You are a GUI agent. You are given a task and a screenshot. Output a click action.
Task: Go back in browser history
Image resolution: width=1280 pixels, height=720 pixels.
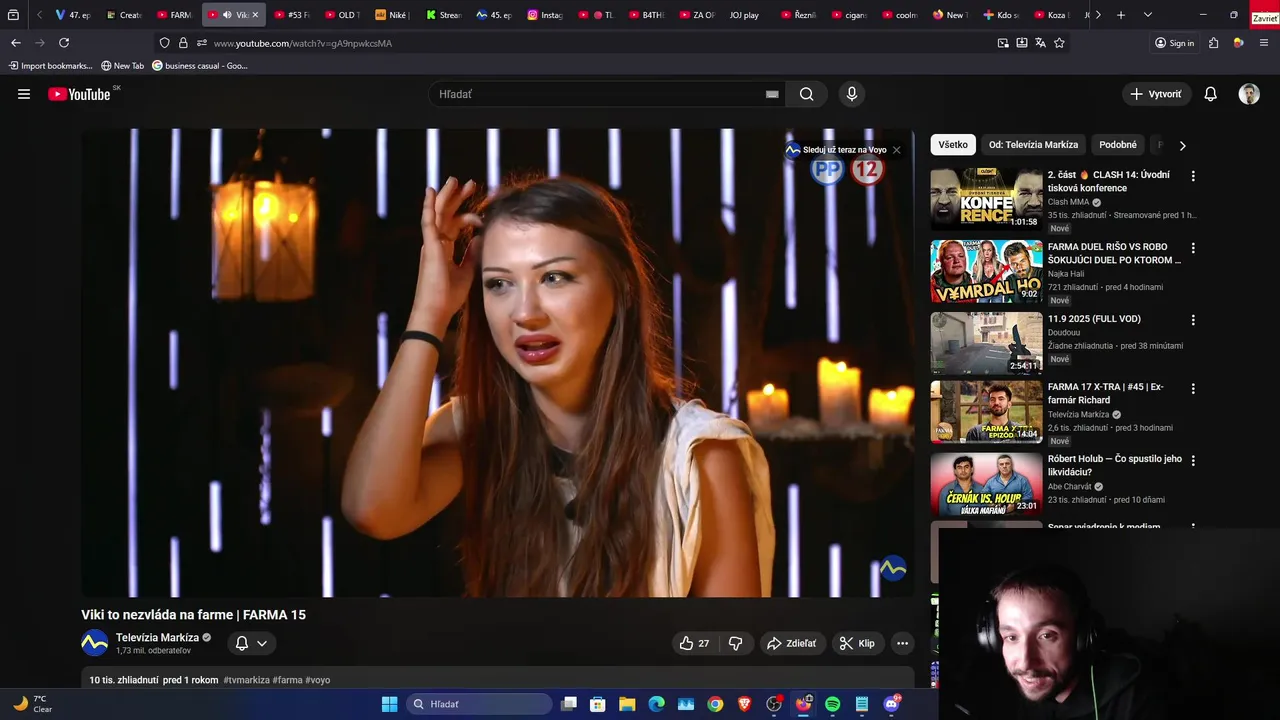(15, 43)
